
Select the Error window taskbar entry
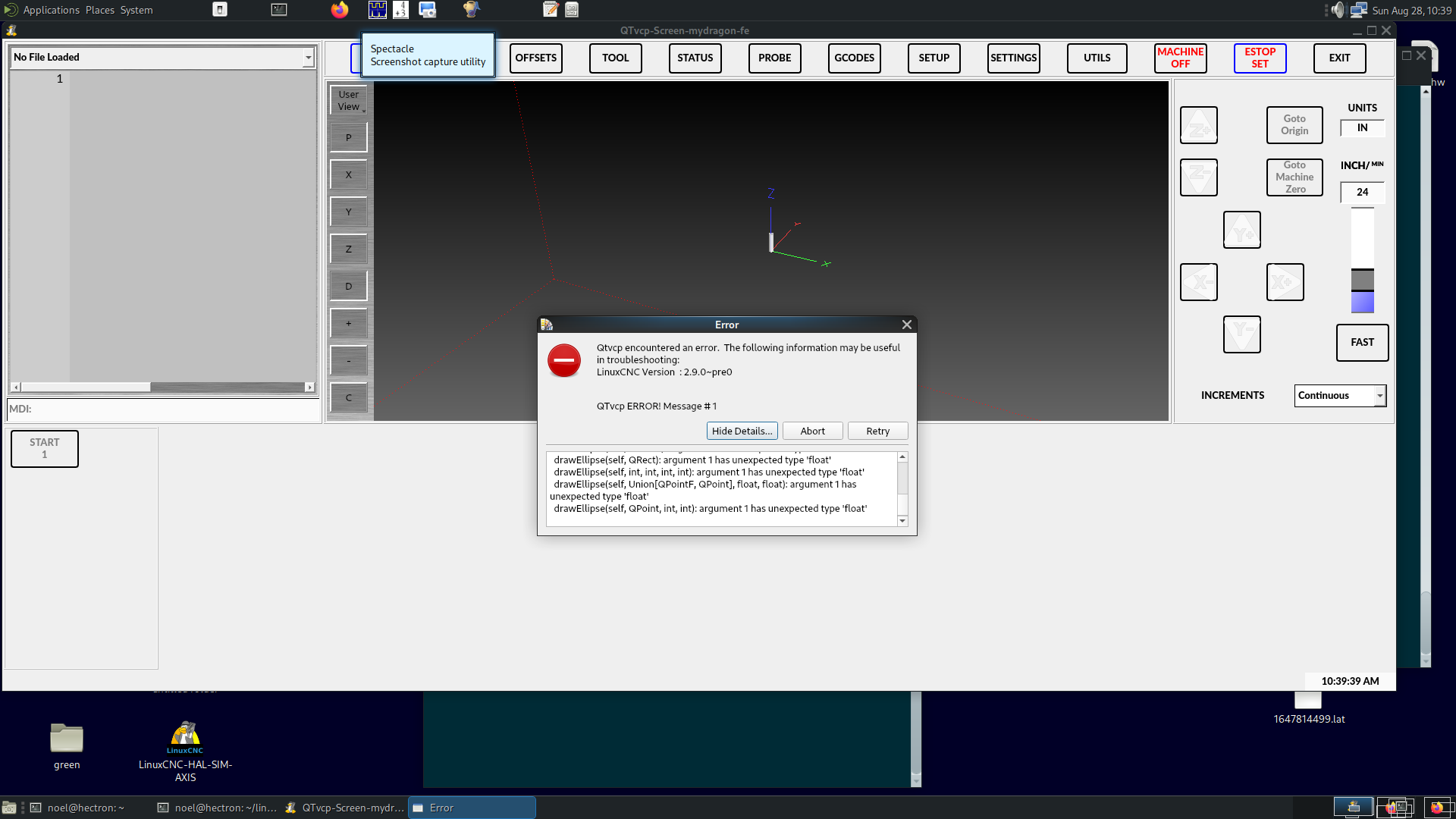(x=472, y=808)
